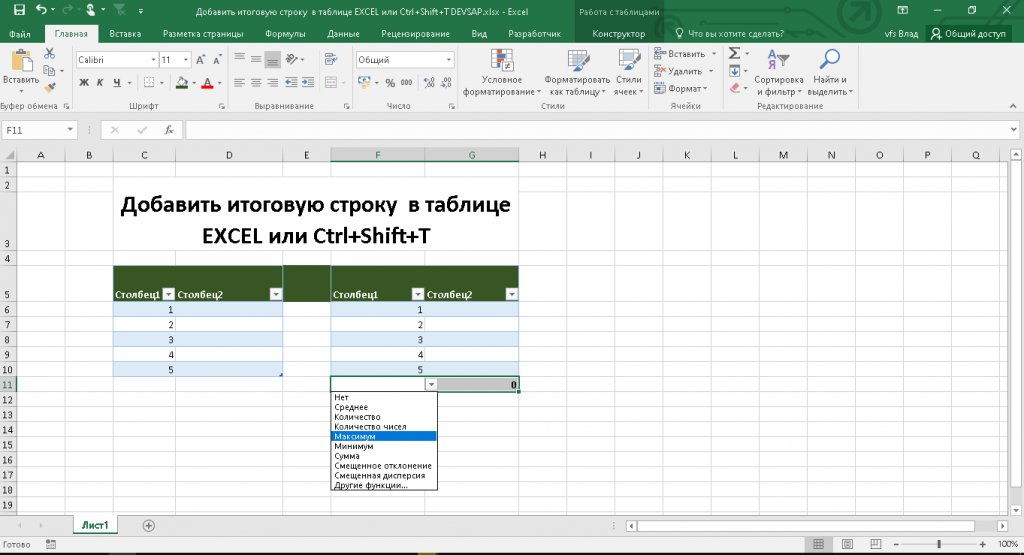Open the font name dropdown Calibri

pyautogui.click(x=153, y=59)
